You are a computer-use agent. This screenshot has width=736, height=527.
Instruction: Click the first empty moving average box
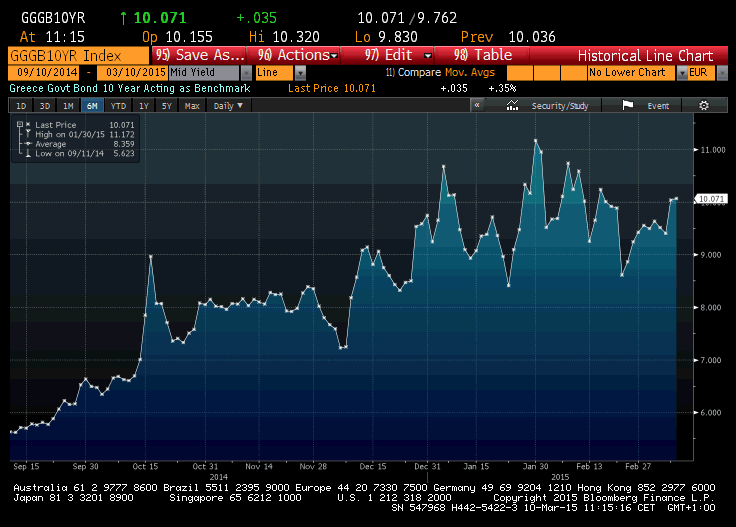point(520,73)
